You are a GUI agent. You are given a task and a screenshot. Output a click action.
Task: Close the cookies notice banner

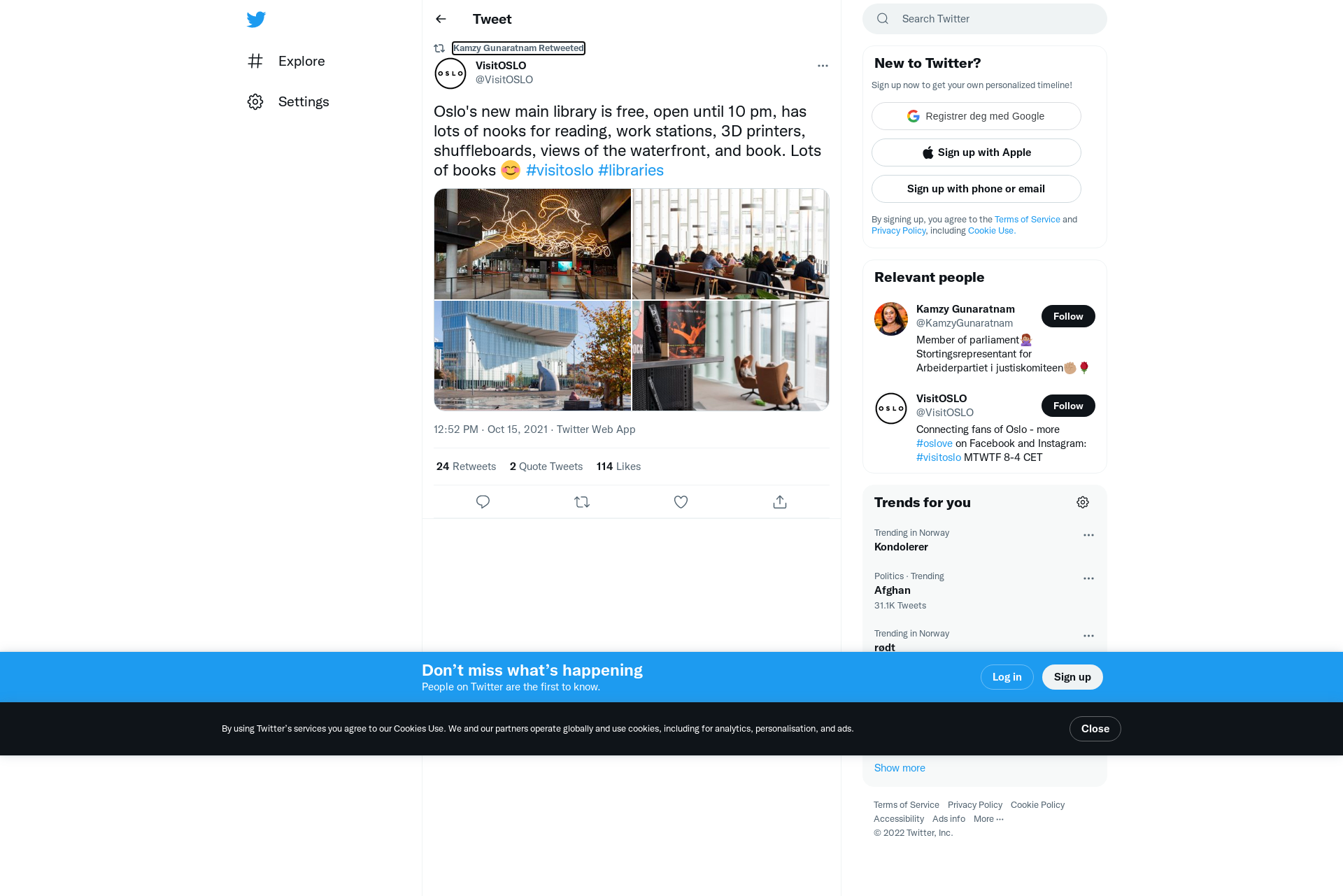(1095, 729)
